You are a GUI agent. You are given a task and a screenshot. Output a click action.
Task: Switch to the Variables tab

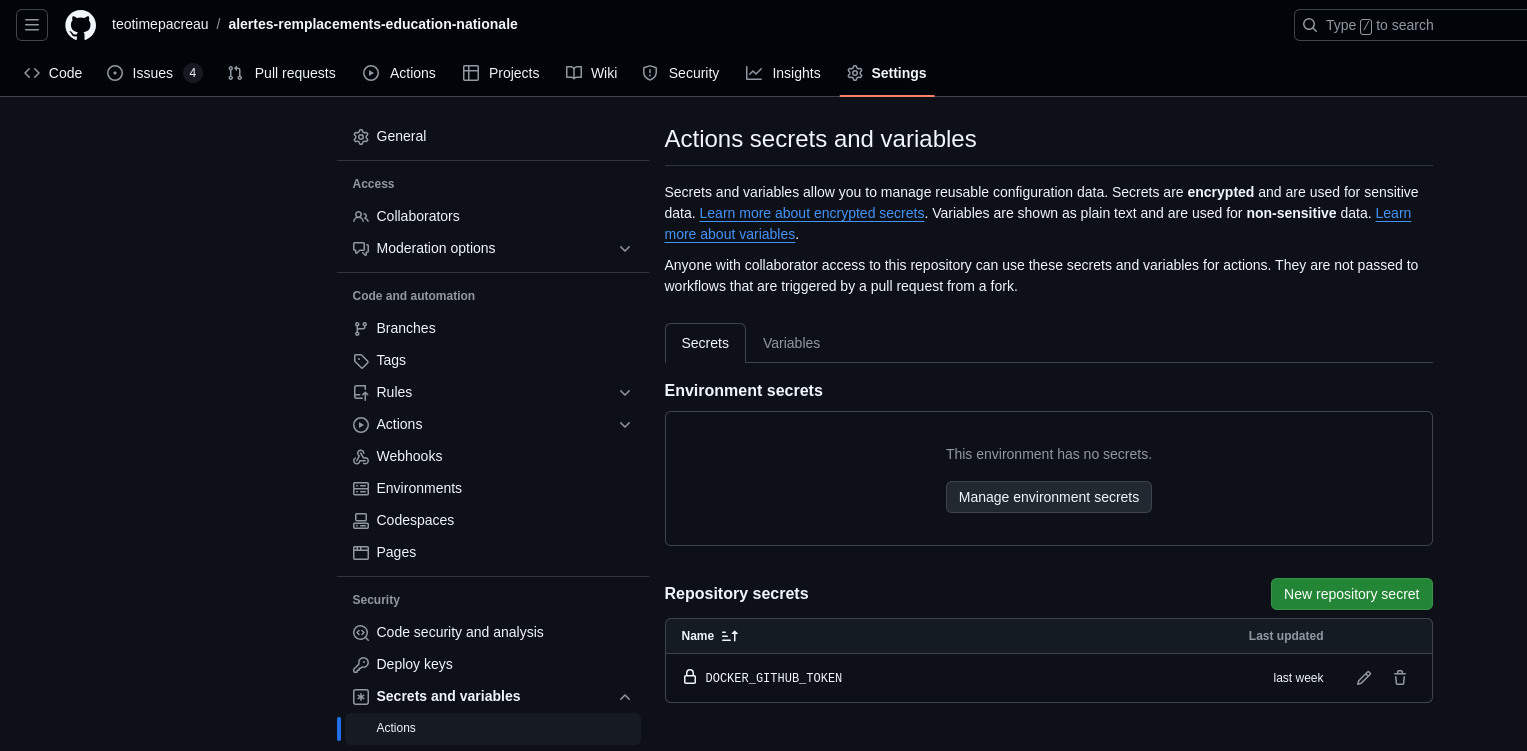pos(791,343)
